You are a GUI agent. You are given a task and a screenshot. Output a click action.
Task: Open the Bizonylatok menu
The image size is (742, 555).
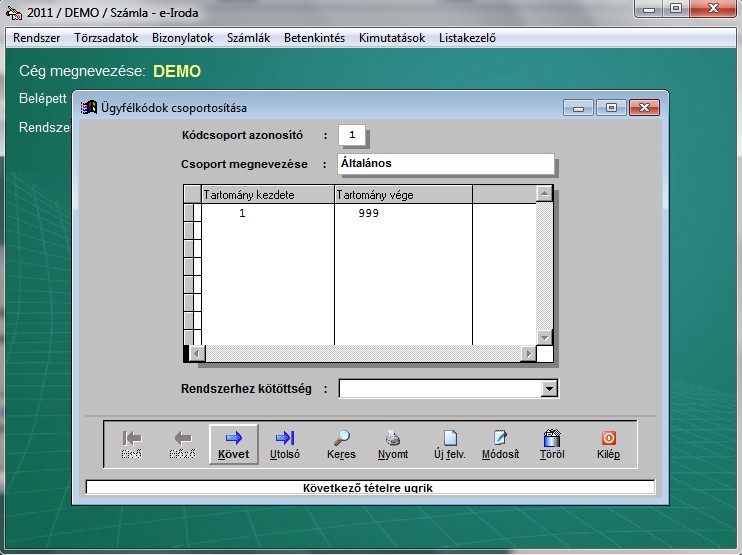click(183, 38)
